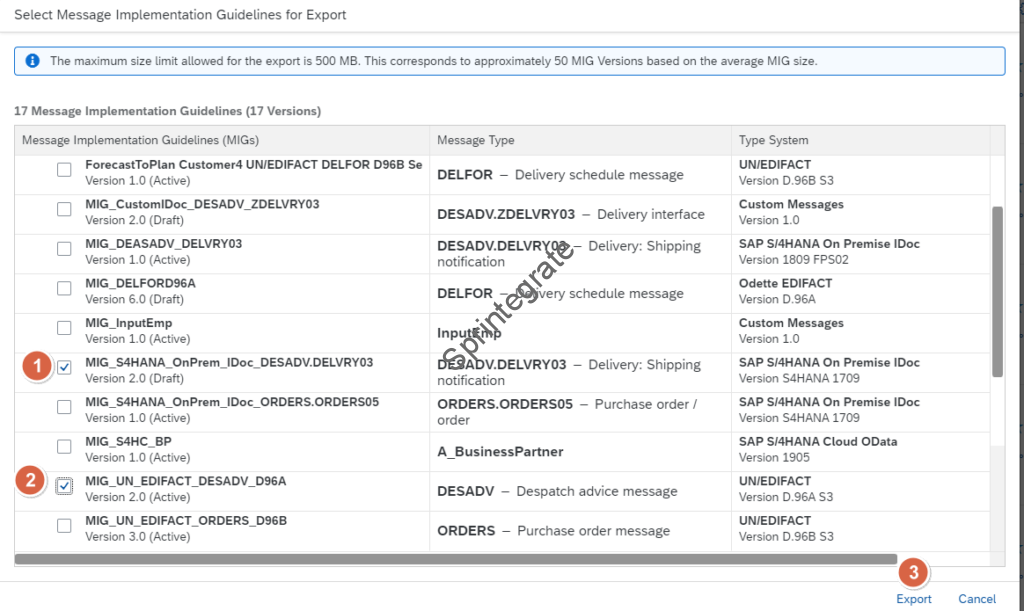Click the Type System column header
The width and height of the screenshot is (1024, 611).
(773, 140)
